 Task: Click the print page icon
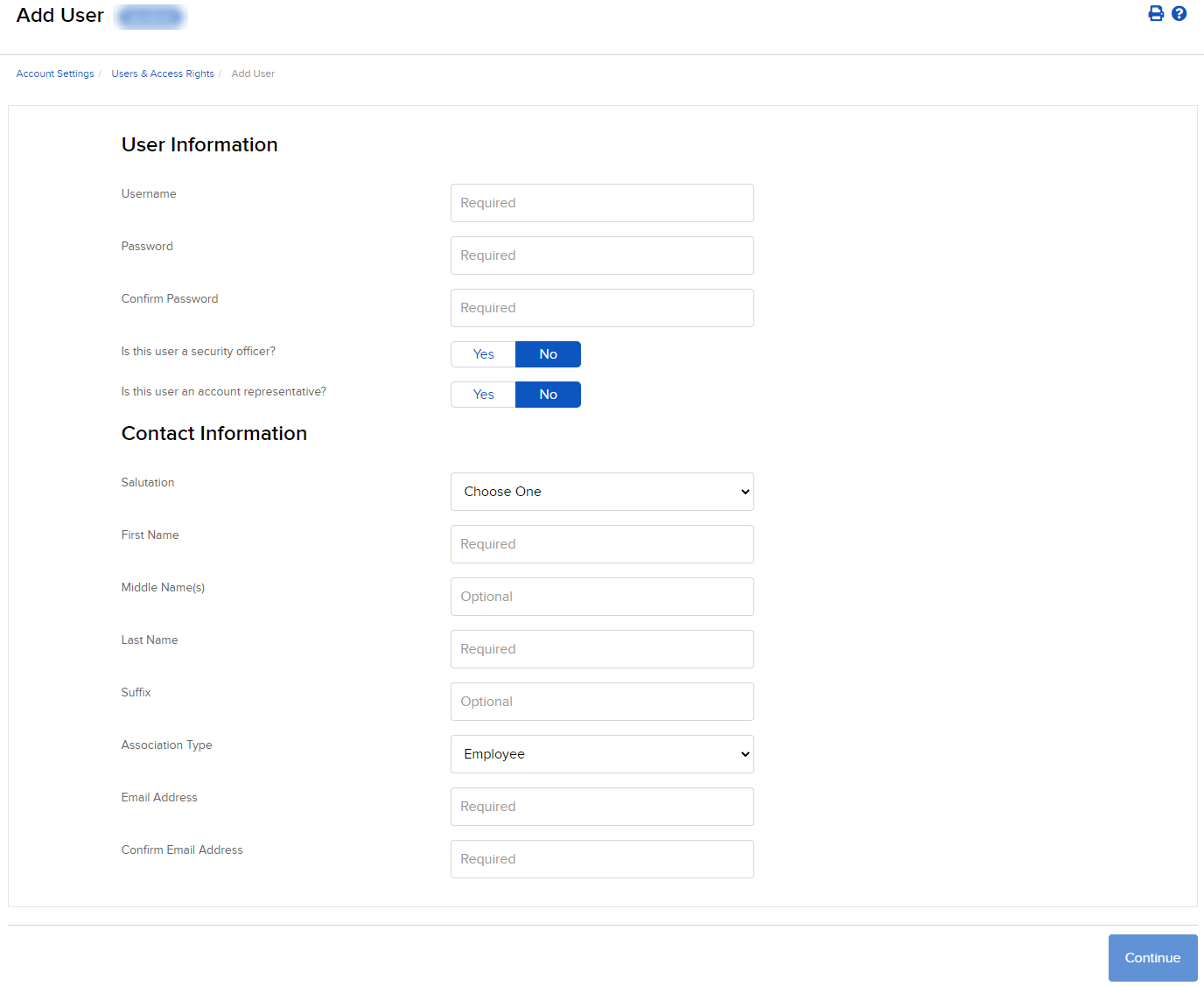(x=1156, y=13)
